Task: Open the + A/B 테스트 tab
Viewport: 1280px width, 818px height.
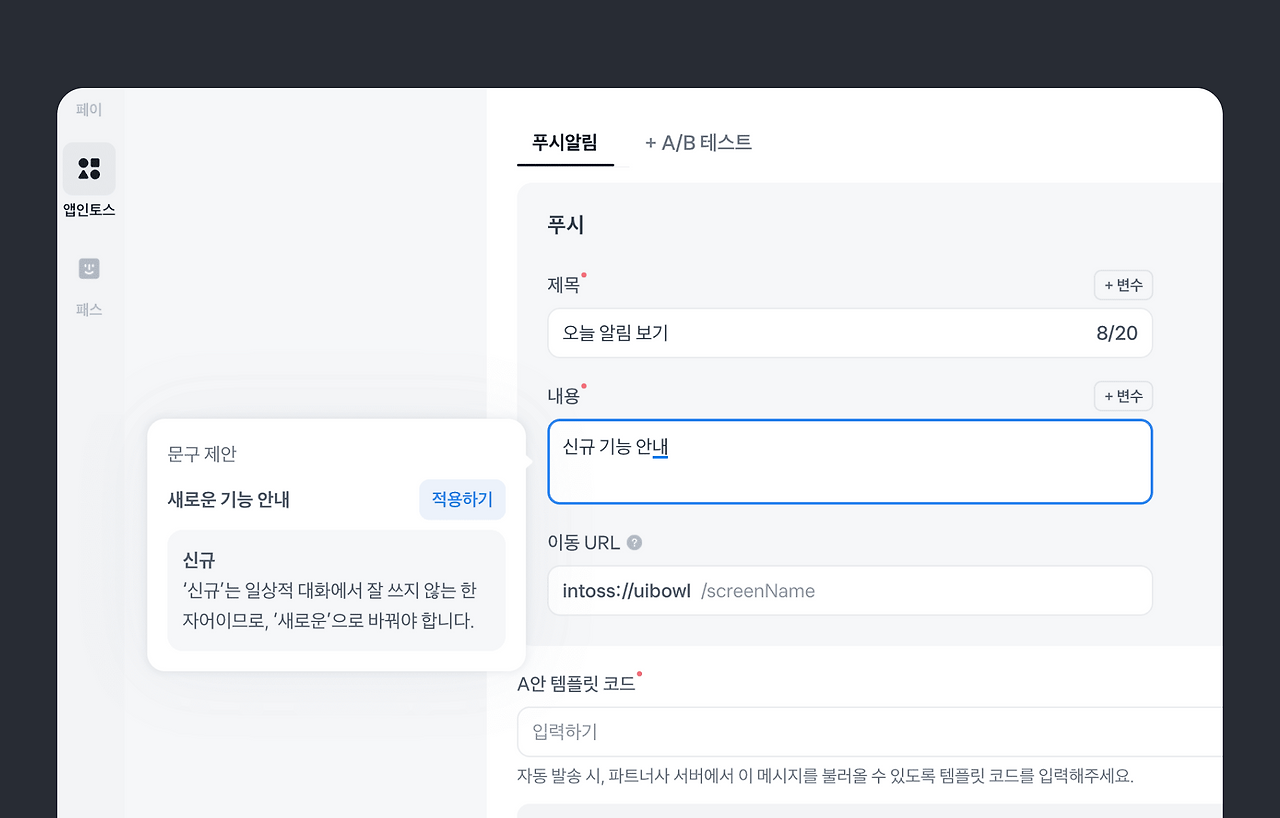Action: coord(698,142)
